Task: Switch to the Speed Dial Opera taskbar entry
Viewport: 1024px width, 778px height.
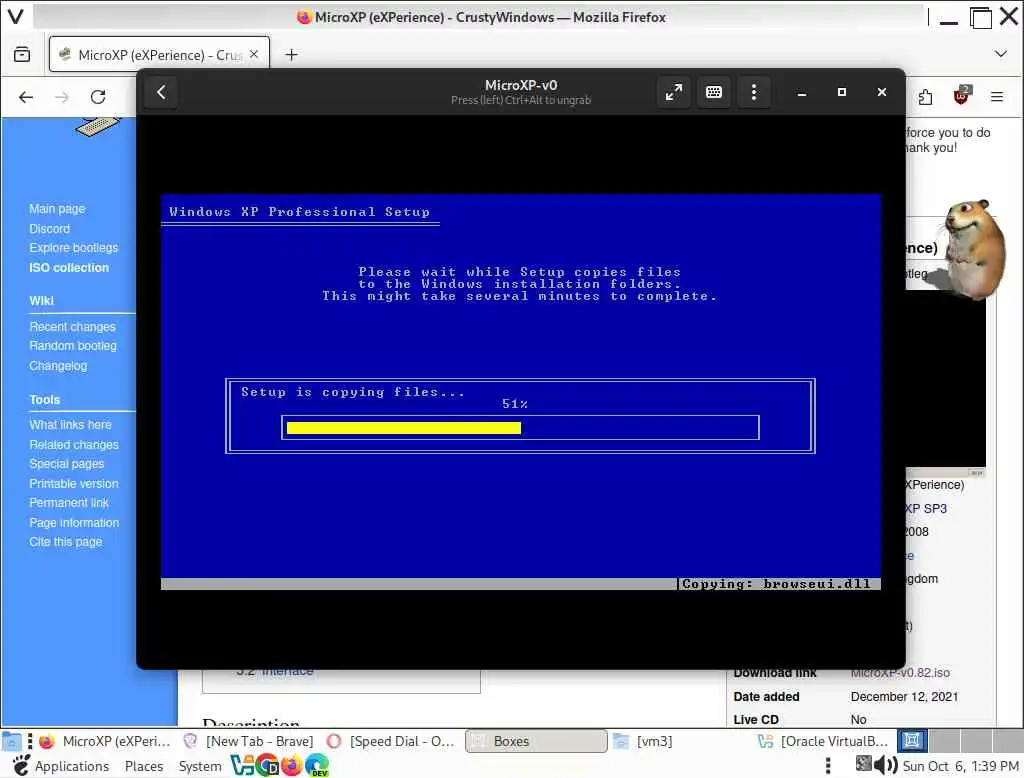Action: click(391, 741)
